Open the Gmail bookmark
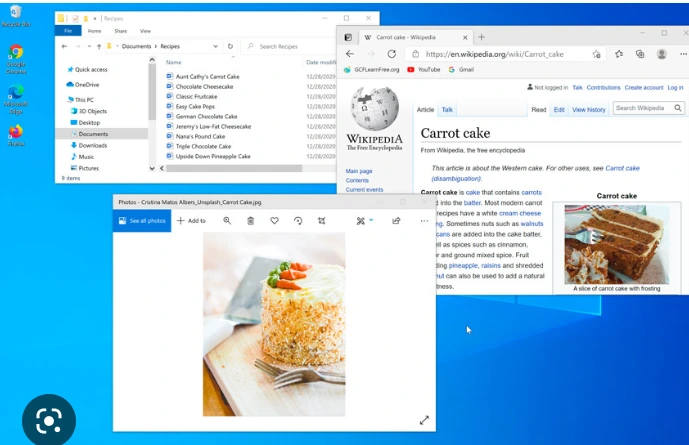The height and width of the screenshot is (445, 689). [x=461, y=69]
